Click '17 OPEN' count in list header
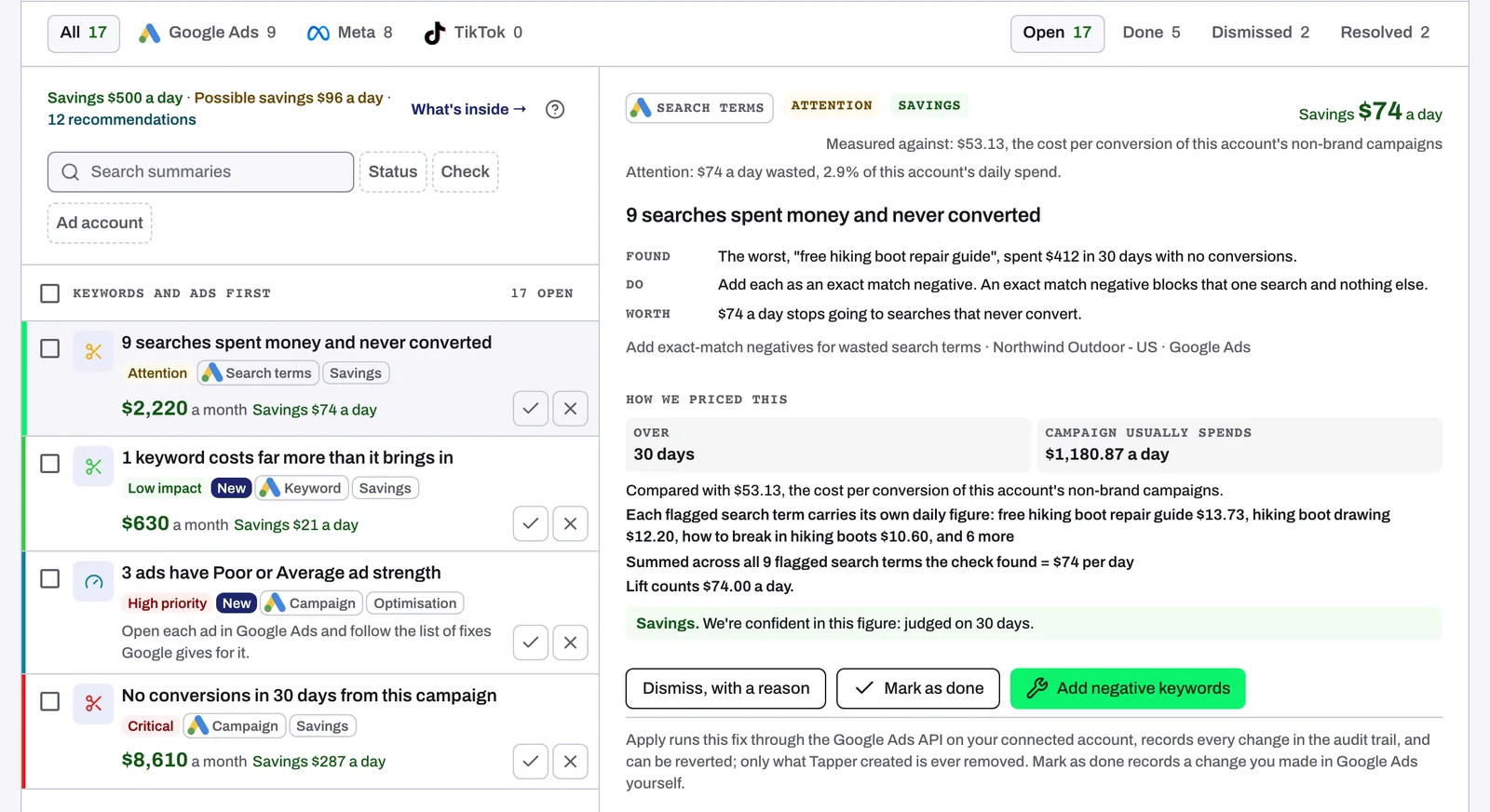Screen dimensions: 1490x812 pos(542,293)
